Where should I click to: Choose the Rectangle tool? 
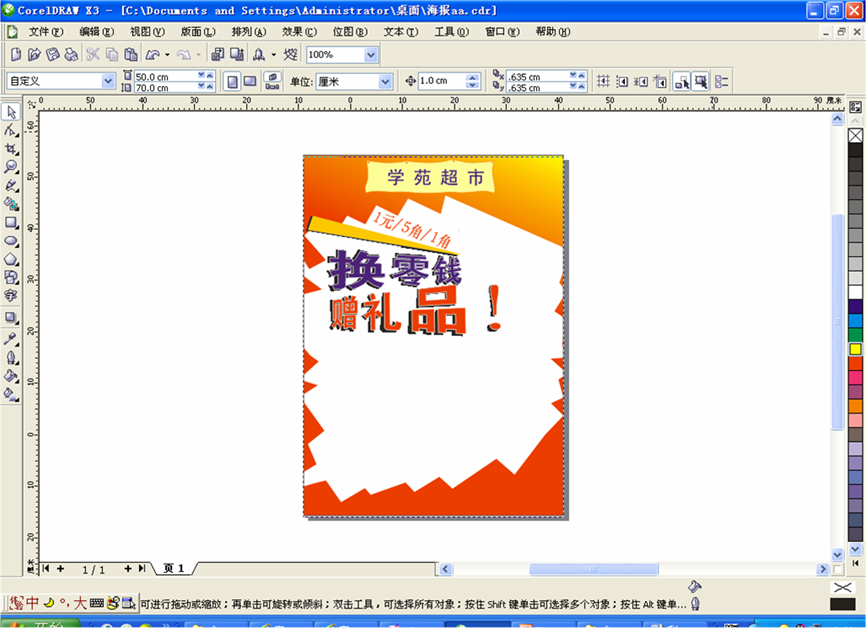click(x=11, y=222)
